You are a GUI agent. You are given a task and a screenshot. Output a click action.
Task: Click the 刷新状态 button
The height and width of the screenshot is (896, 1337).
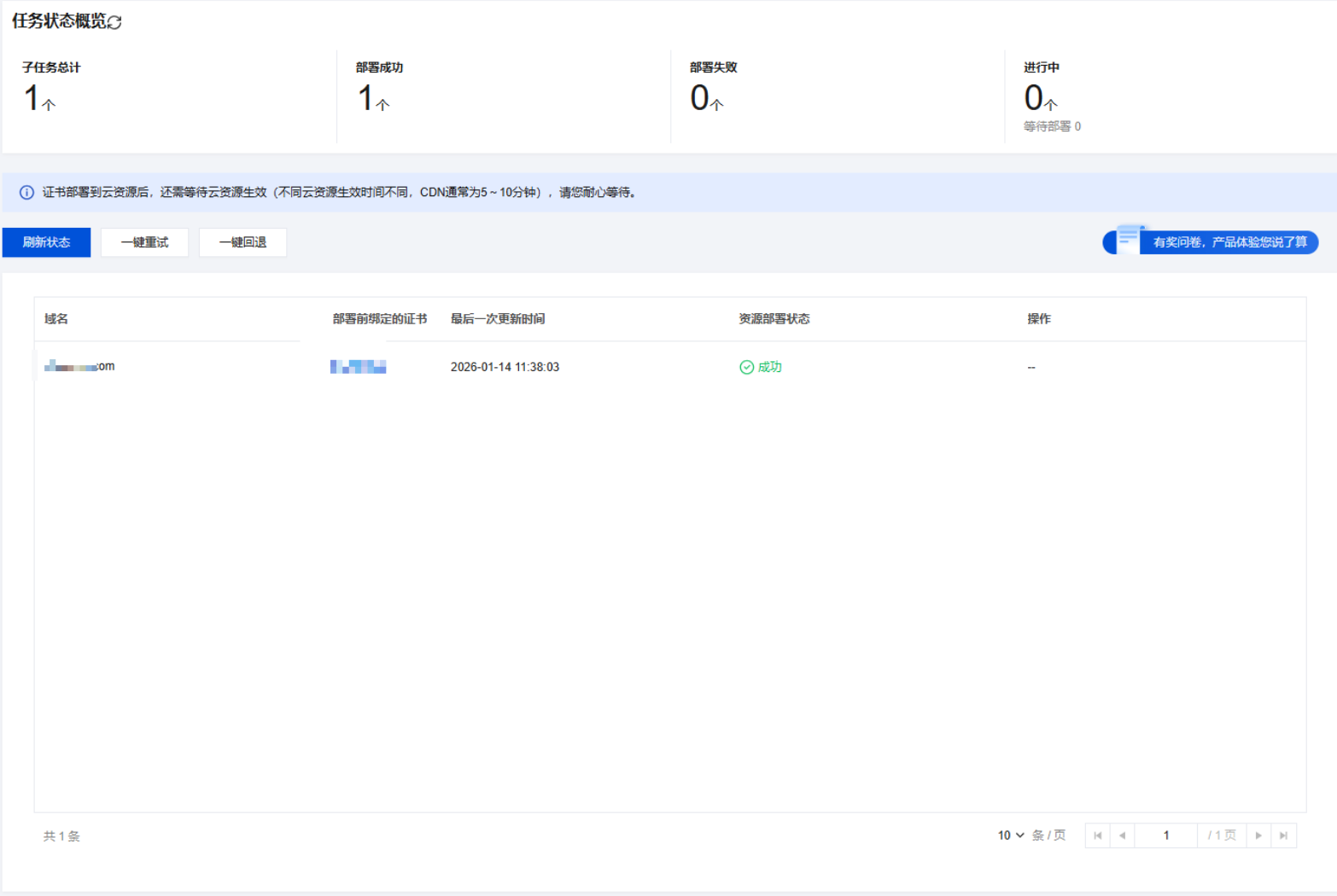(x=46, y=242)
